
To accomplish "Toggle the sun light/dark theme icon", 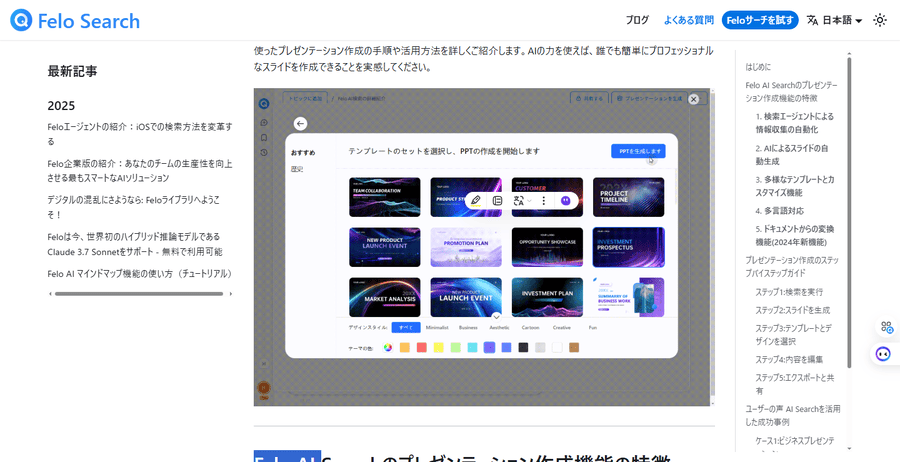I will pos(879,20).
